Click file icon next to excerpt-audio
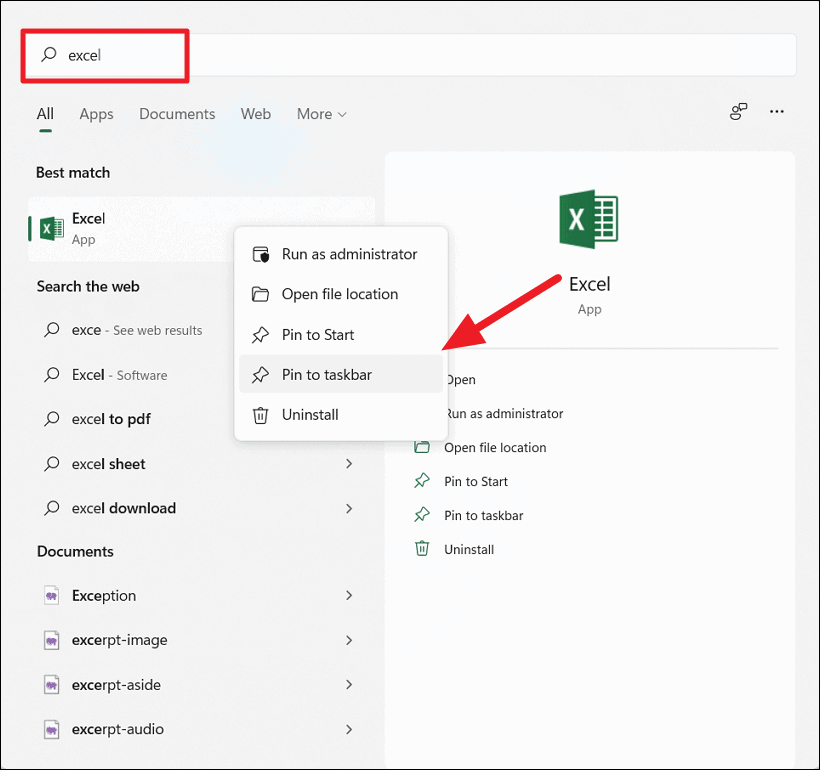Viewport: 820px width, 770px height. [51, 729]
